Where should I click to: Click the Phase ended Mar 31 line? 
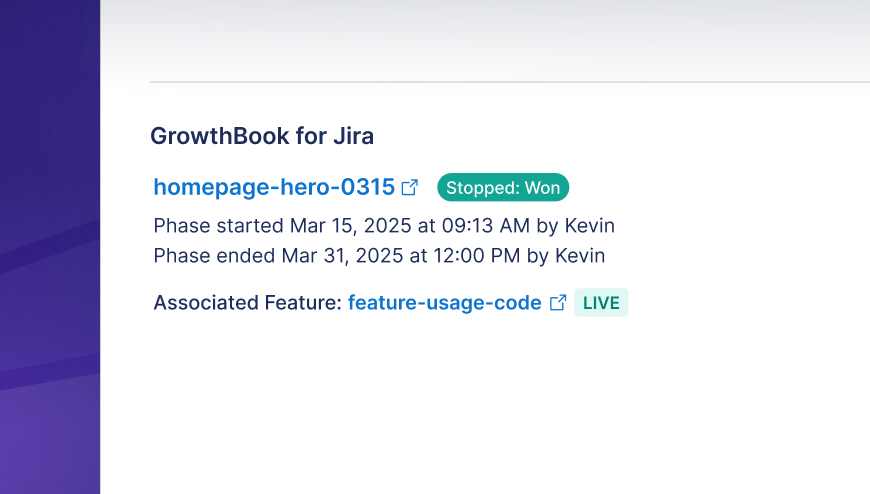(x=379, y=256)
